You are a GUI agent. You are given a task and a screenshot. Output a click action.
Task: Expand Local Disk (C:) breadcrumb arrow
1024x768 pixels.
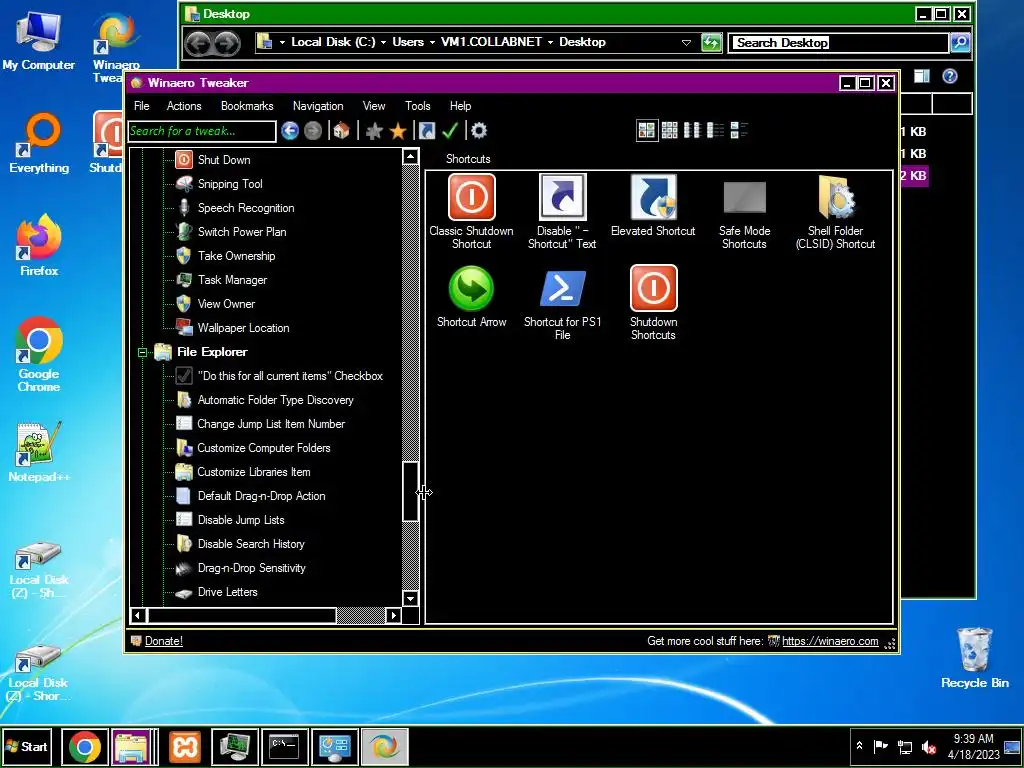[x=383, y=42]
